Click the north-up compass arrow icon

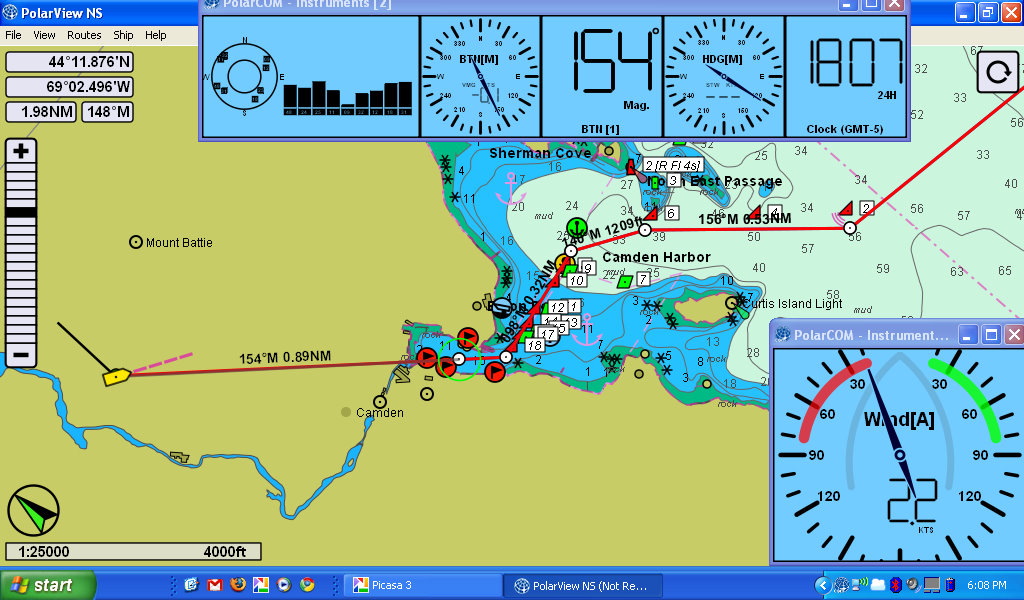pos(33,511)
